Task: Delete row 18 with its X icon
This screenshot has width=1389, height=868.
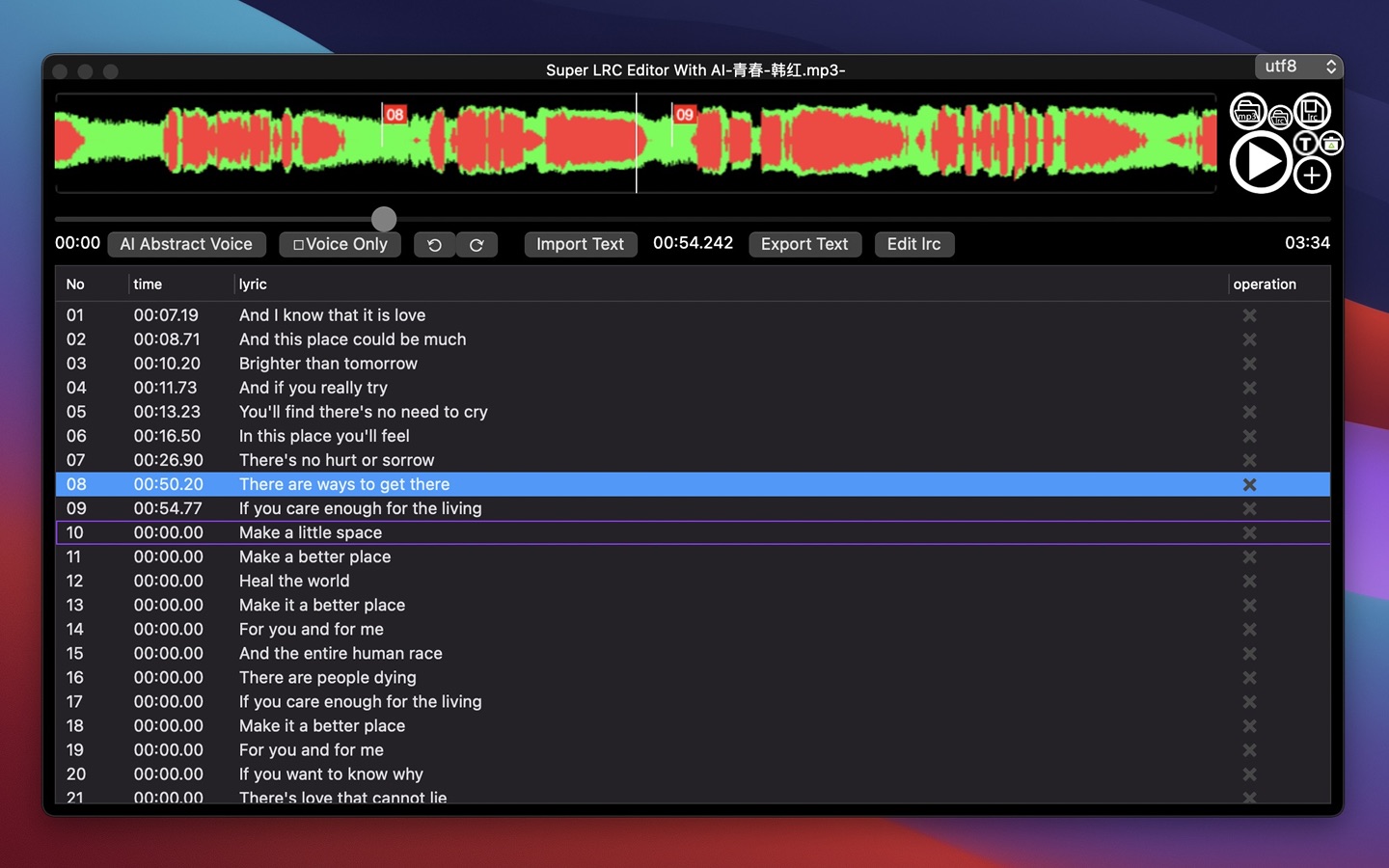Action: (1249, 725)
